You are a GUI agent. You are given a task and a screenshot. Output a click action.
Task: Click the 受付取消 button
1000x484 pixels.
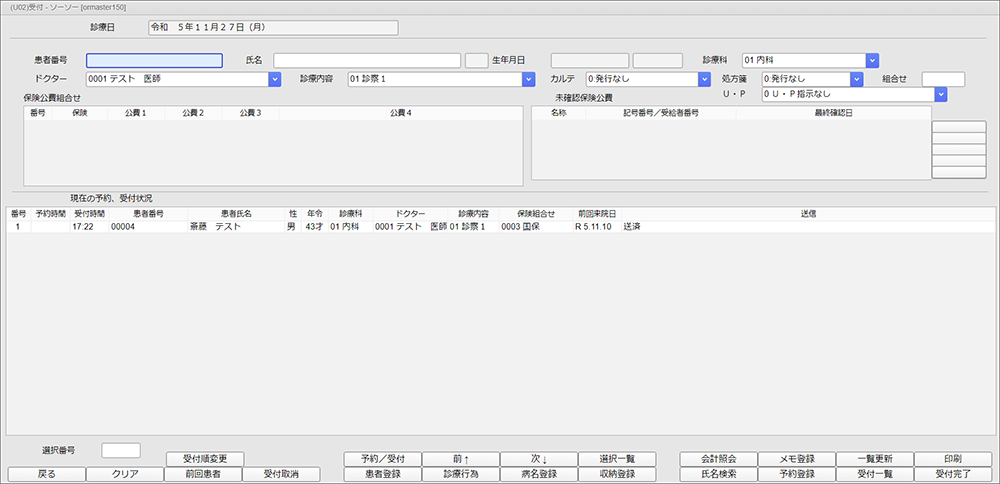pyautogui.click(x=281, y=474)
